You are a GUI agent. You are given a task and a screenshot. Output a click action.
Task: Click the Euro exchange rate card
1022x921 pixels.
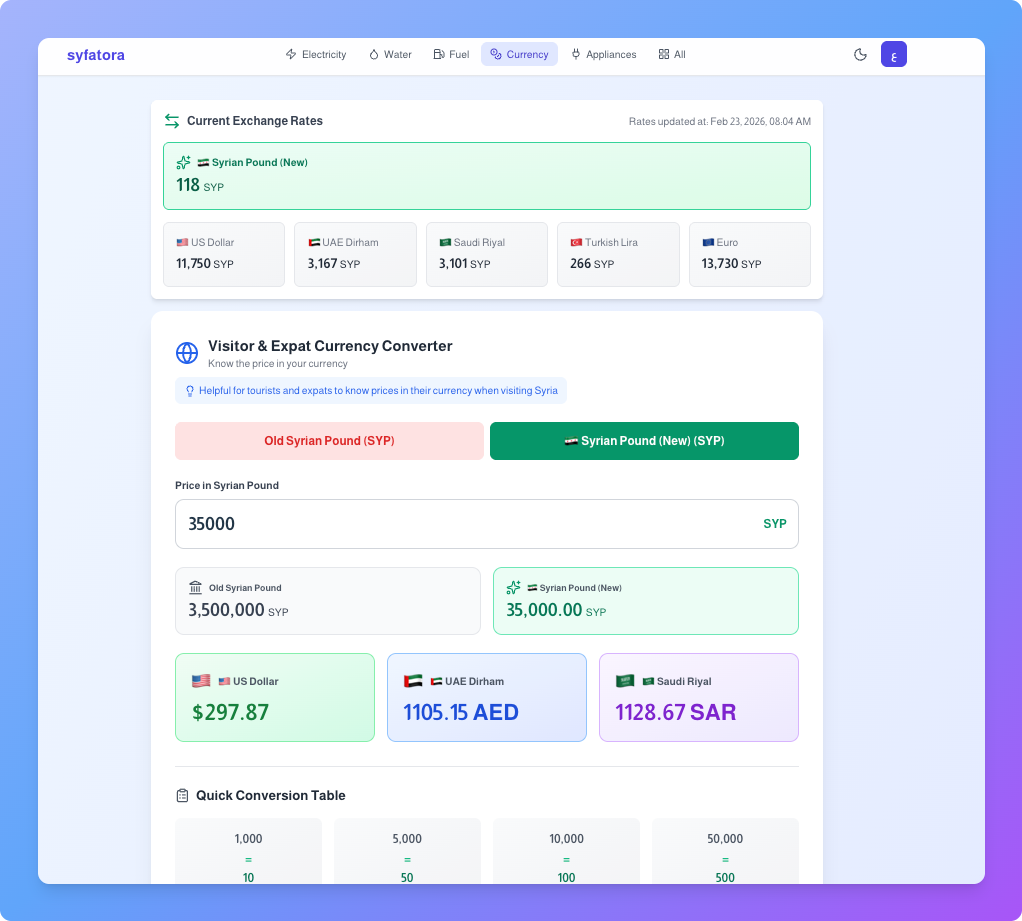749,254
